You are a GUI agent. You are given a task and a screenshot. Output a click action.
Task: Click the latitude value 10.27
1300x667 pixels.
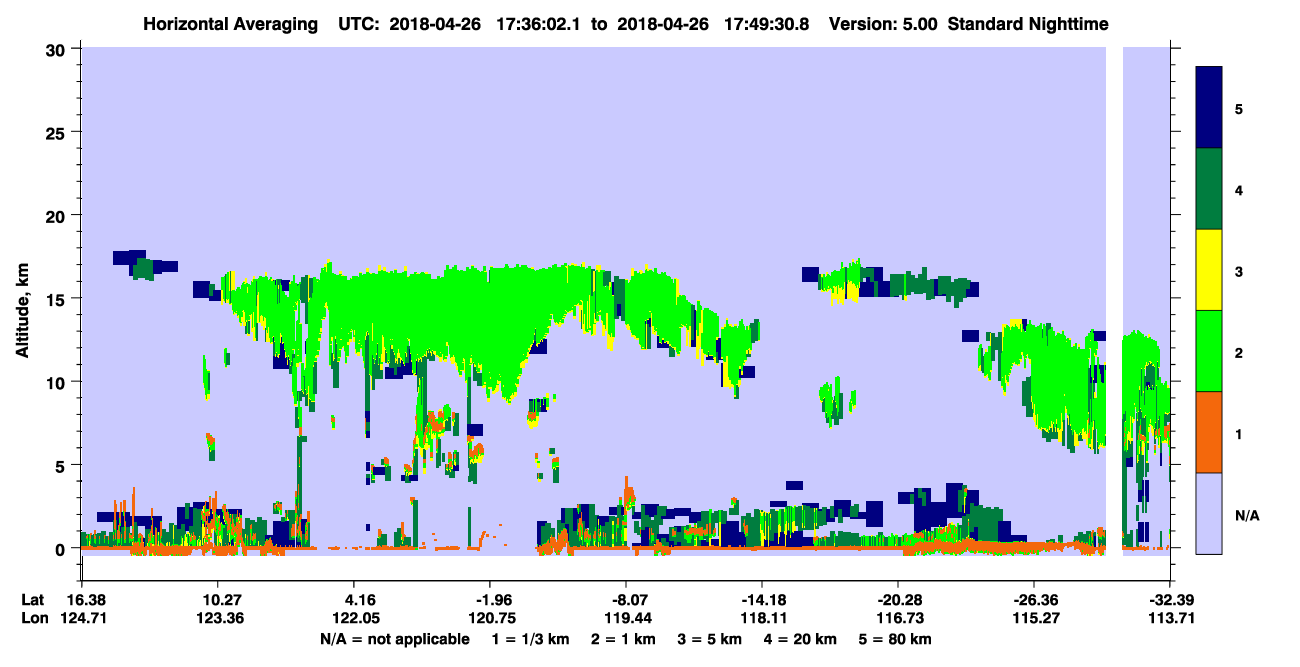click(217, 600)
